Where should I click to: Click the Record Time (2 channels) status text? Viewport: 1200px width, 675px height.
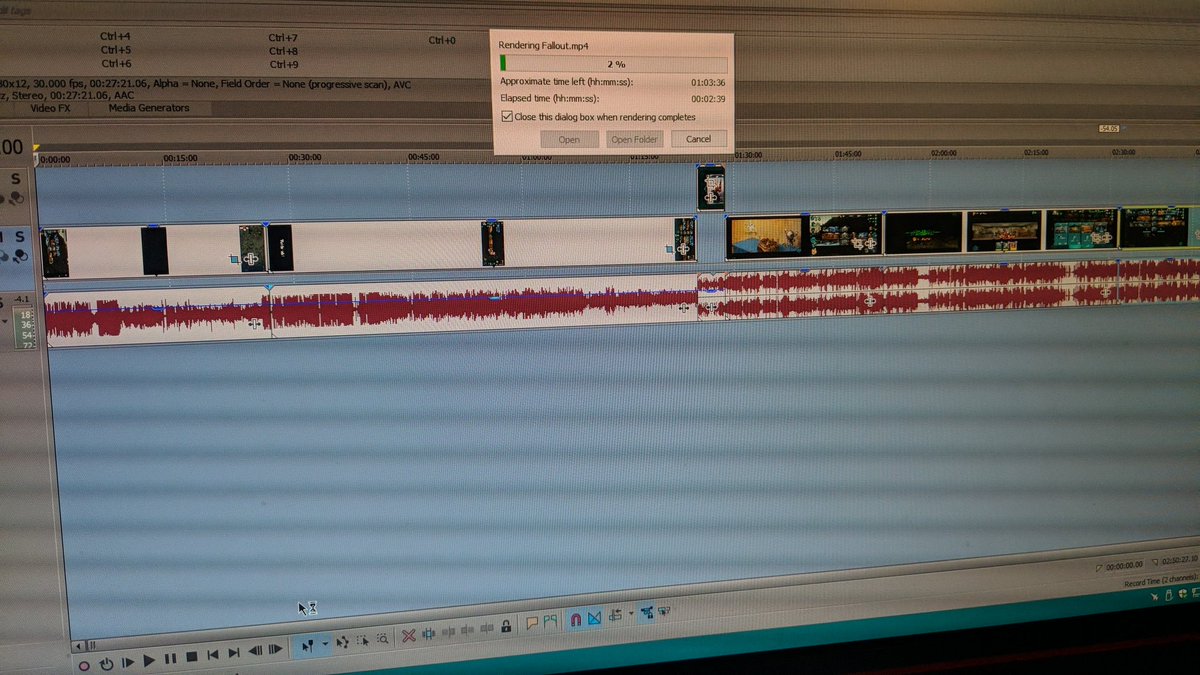pyautogui.click(x=1160, y=582)
